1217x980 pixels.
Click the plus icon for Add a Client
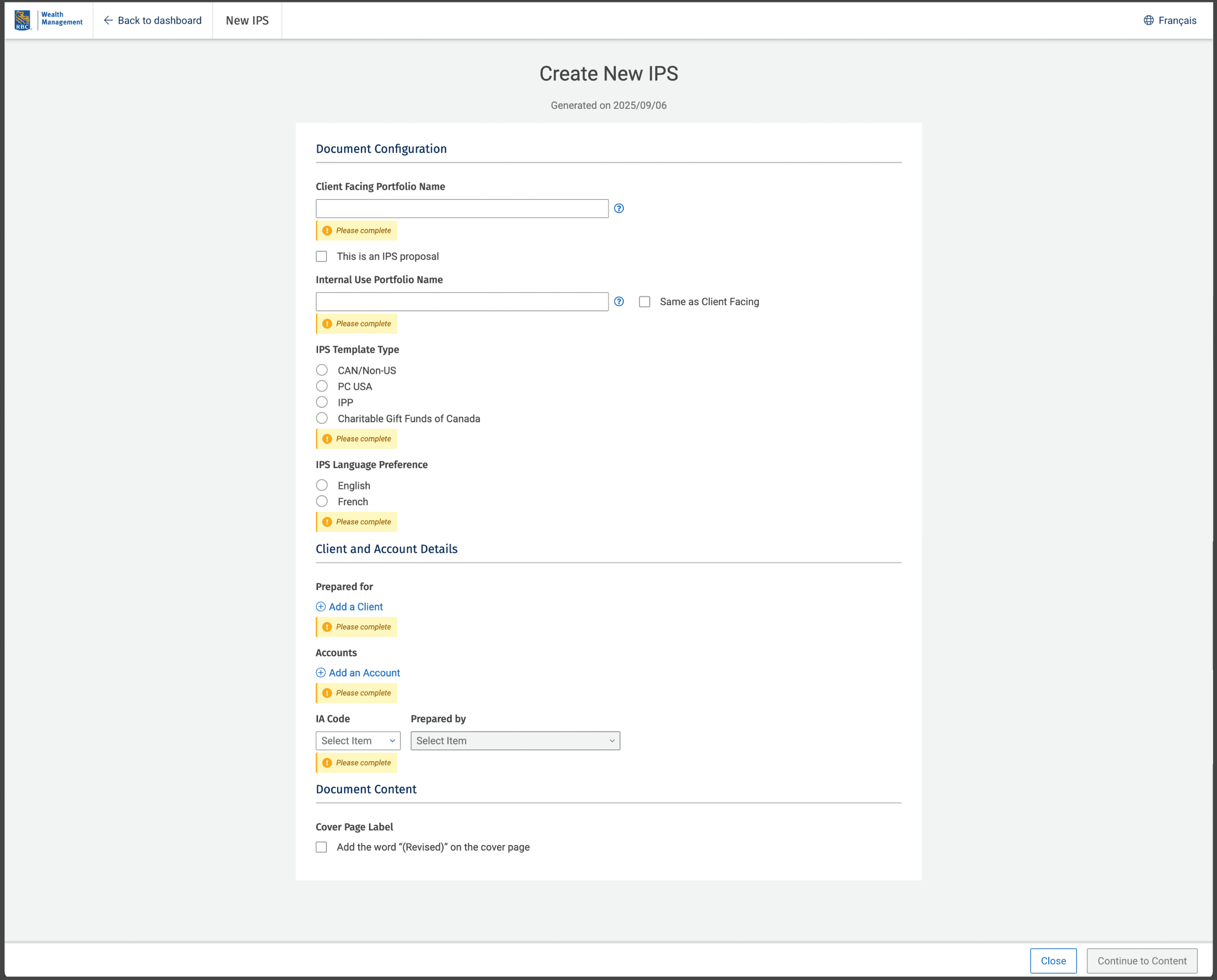pyautogui.click(x=321, y=606)
